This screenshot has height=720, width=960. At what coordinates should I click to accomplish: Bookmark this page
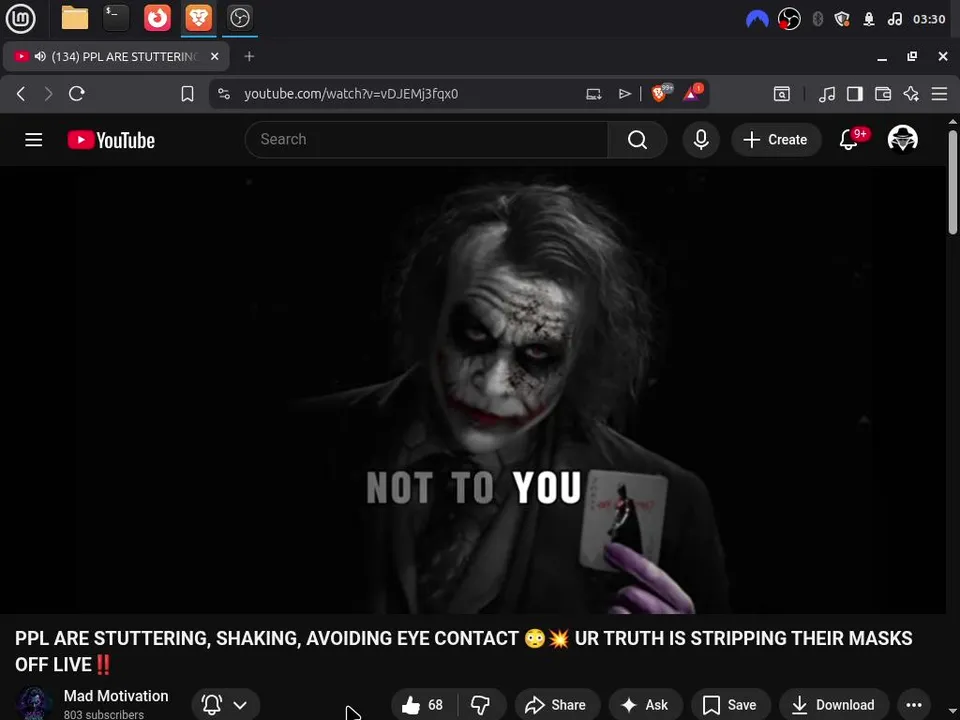187,94
